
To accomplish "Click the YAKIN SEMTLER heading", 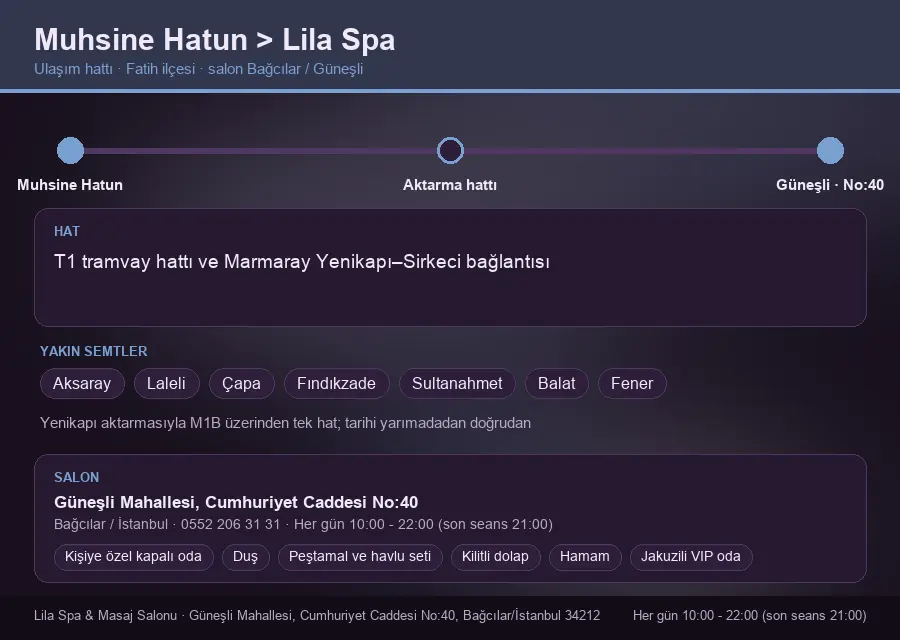I will tap(94, 351).
